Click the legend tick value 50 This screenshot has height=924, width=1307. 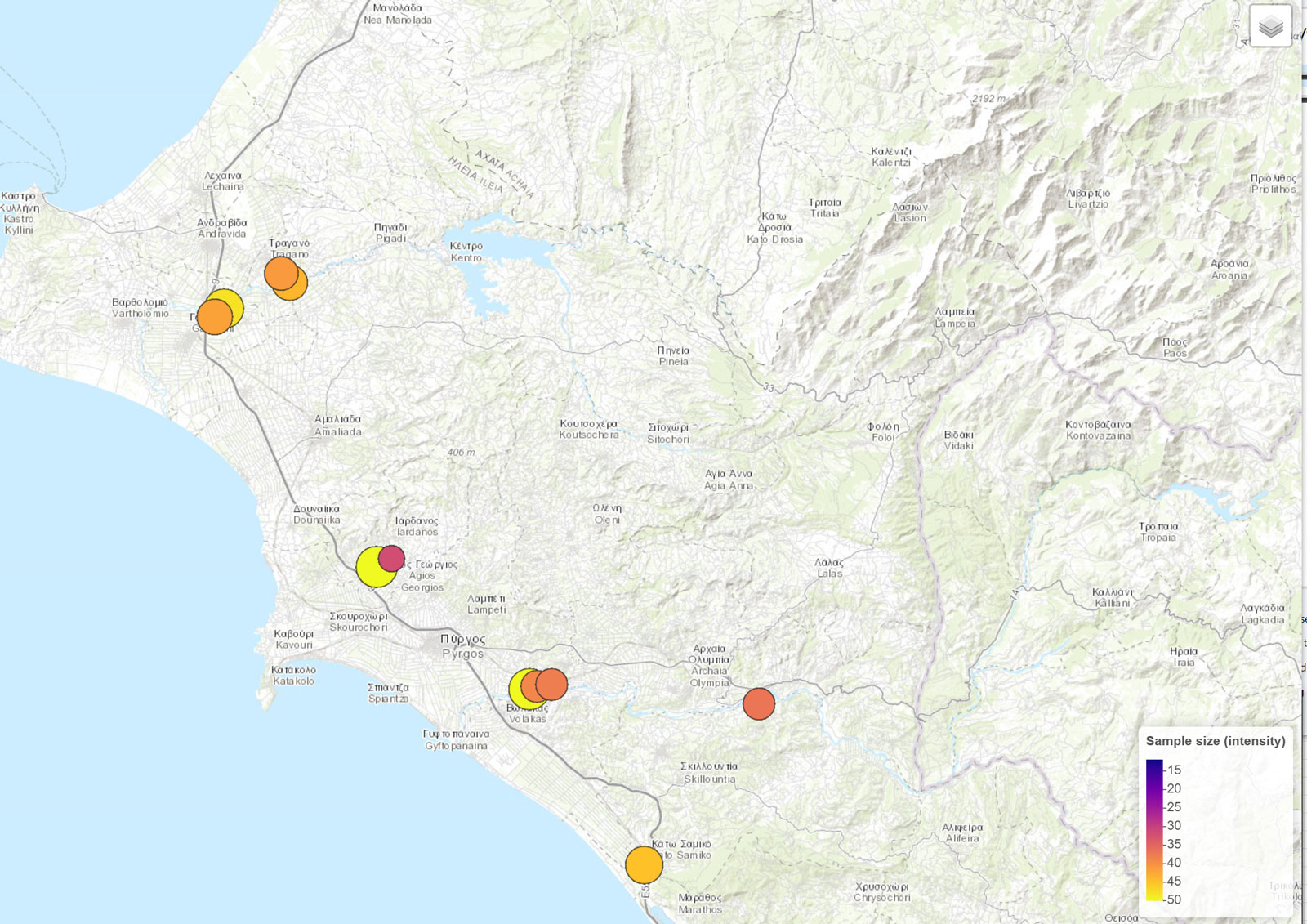click(x=1174, y=899)
